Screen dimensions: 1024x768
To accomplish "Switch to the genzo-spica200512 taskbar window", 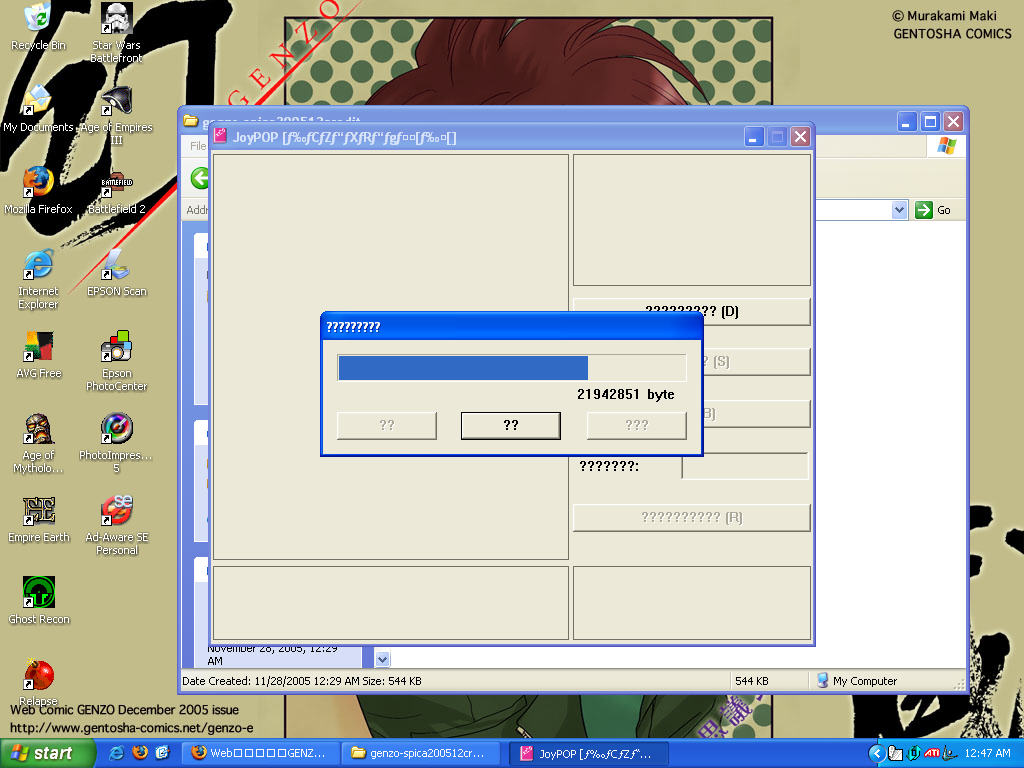I will pos(422,753).
